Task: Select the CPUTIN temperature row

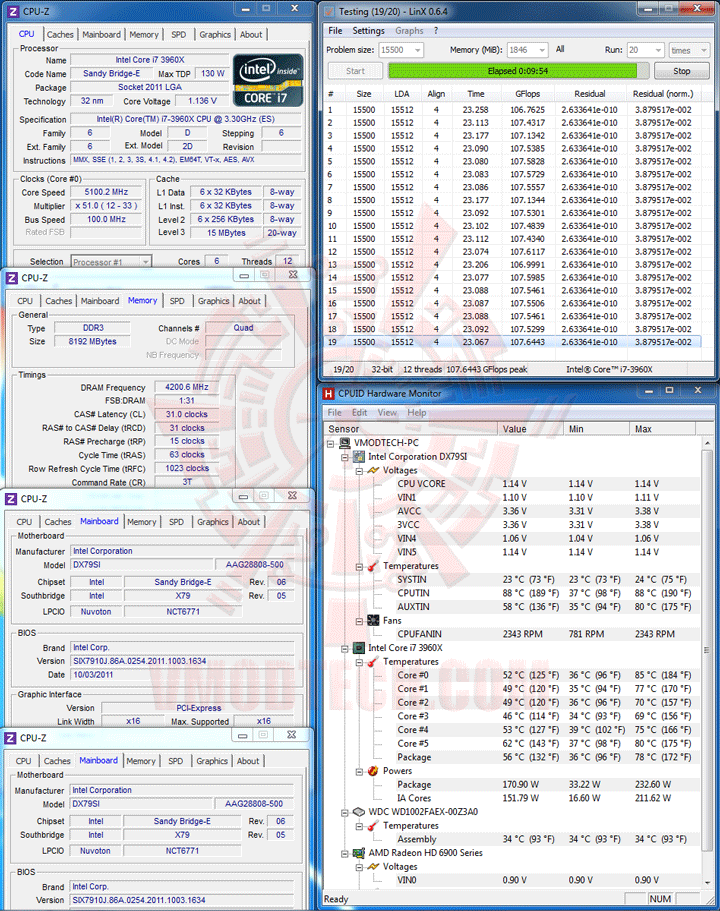Action: pyautogui.click(x=541, y=593)
